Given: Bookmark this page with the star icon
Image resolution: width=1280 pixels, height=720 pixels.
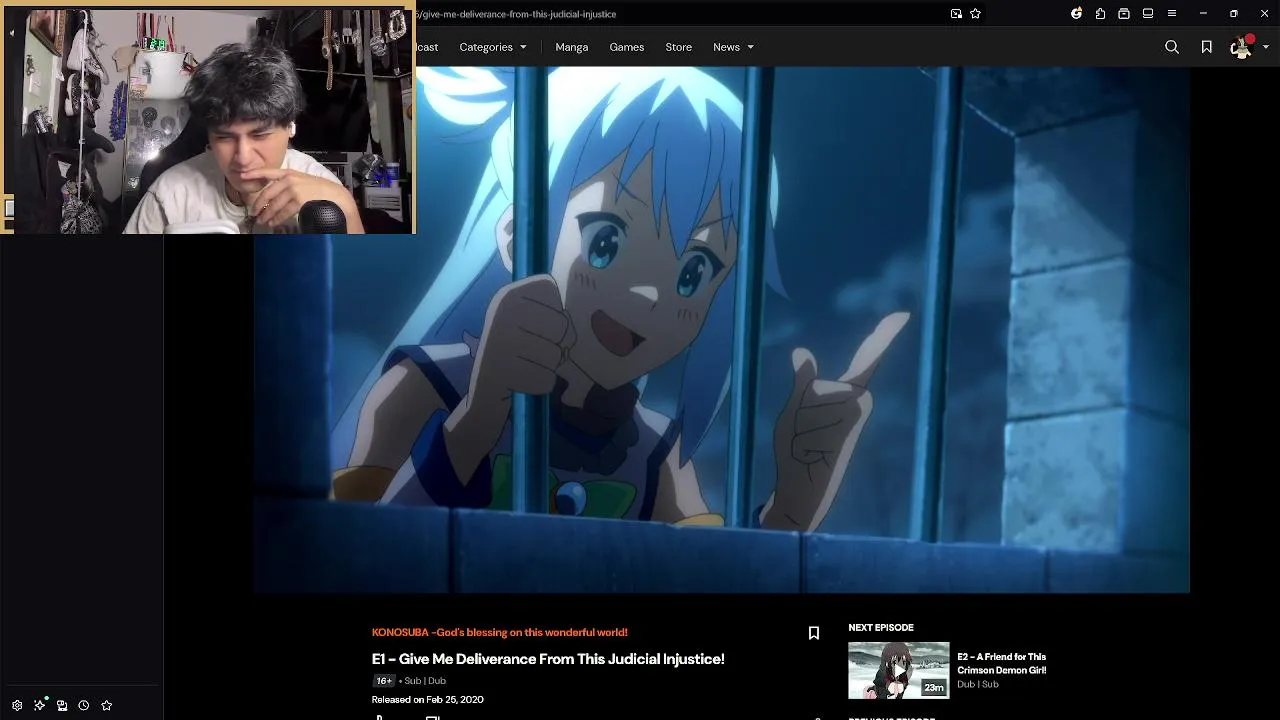Looking at the screenshot, I should [975, 14].
